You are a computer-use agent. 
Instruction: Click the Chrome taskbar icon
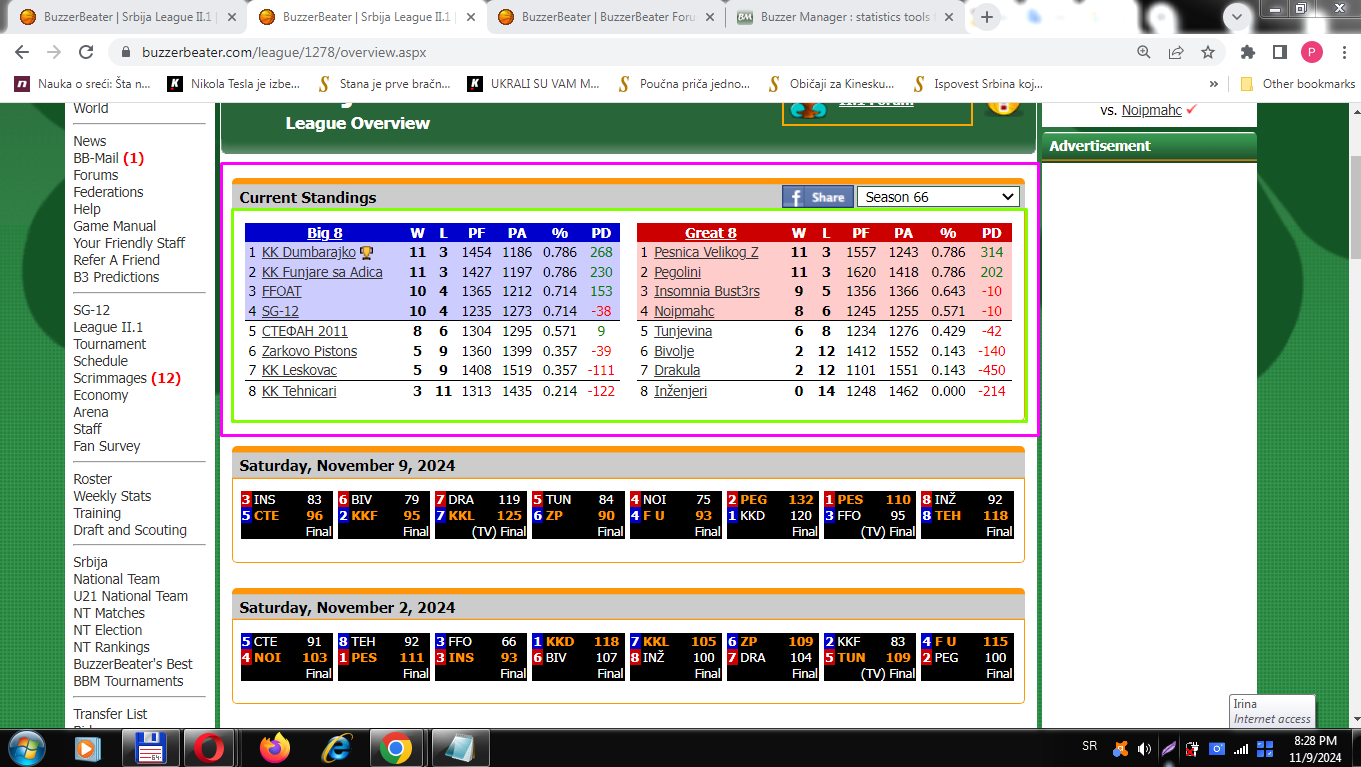(x=395, y=747)
